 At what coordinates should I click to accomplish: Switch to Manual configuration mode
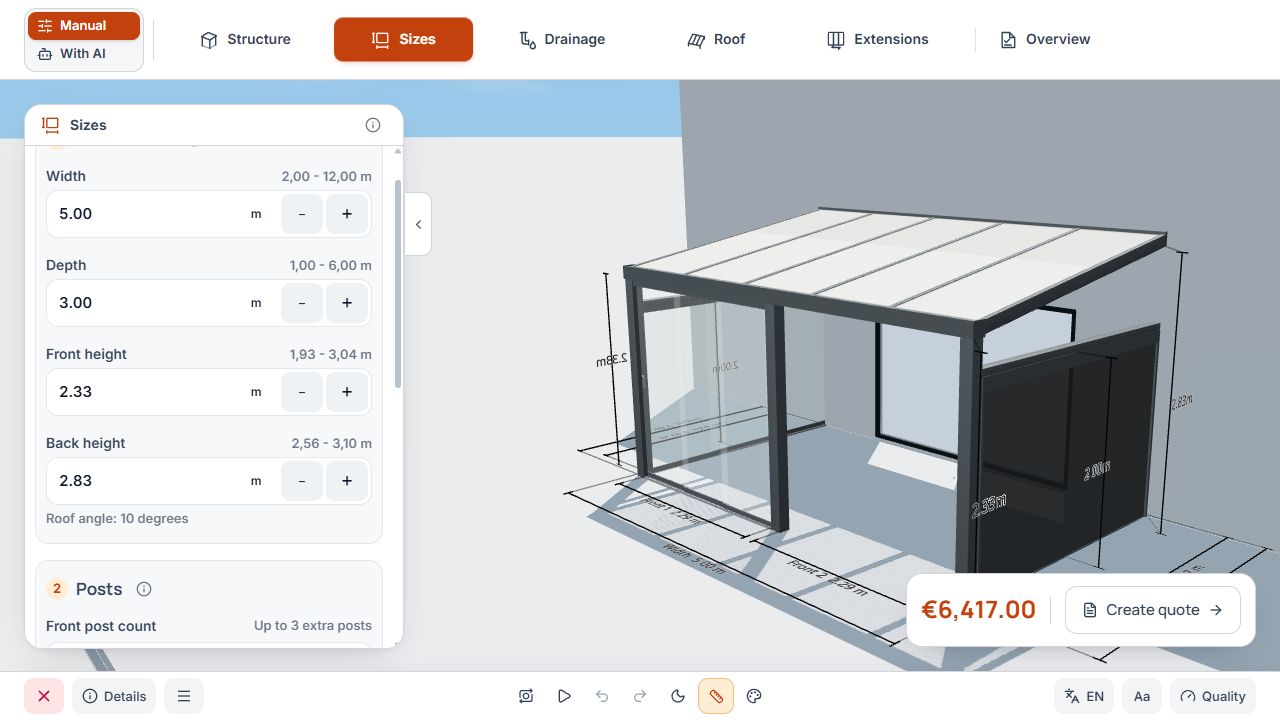point(84,26)
